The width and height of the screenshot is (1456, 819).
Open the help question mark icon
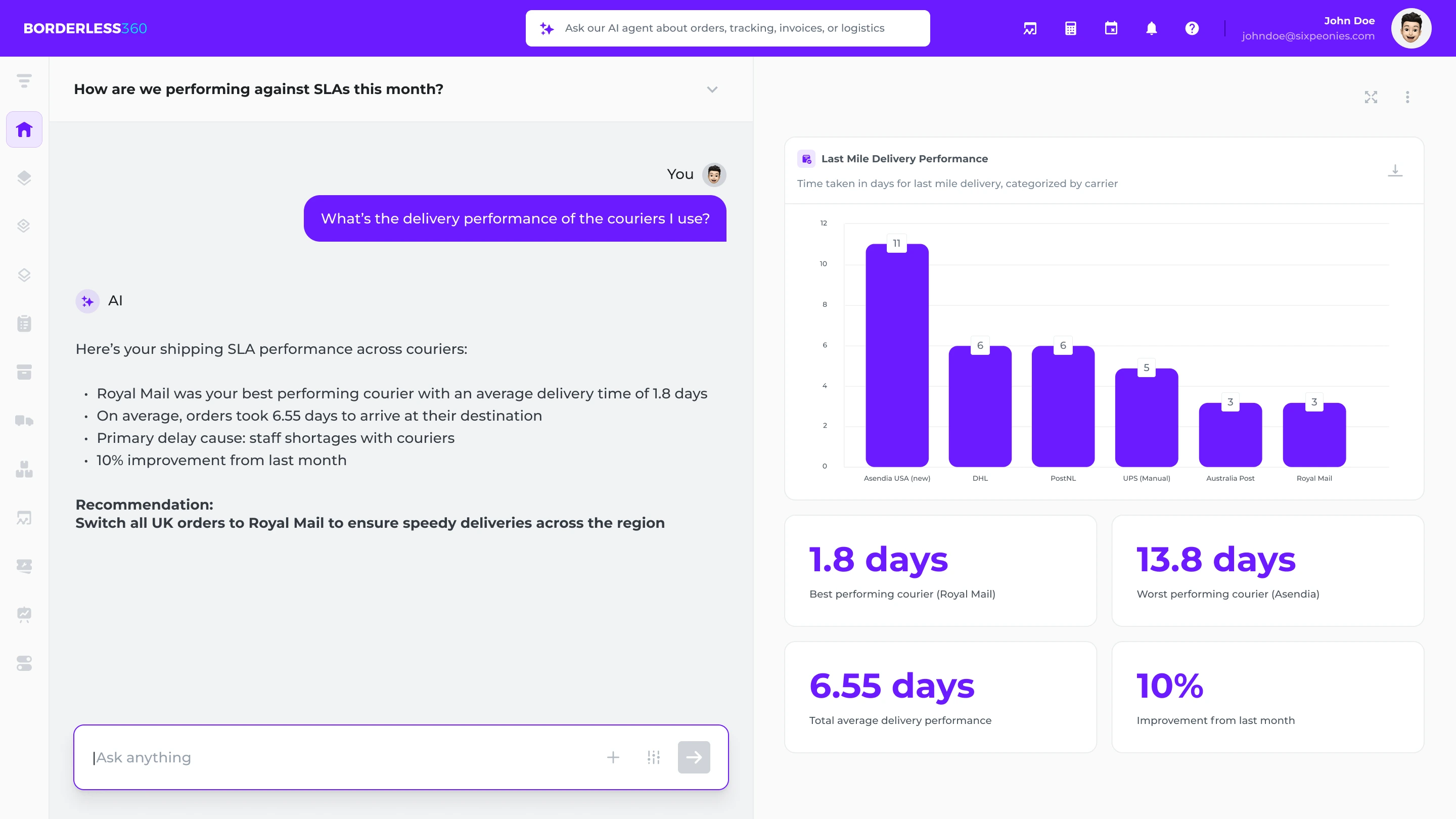pos(1192,28)
